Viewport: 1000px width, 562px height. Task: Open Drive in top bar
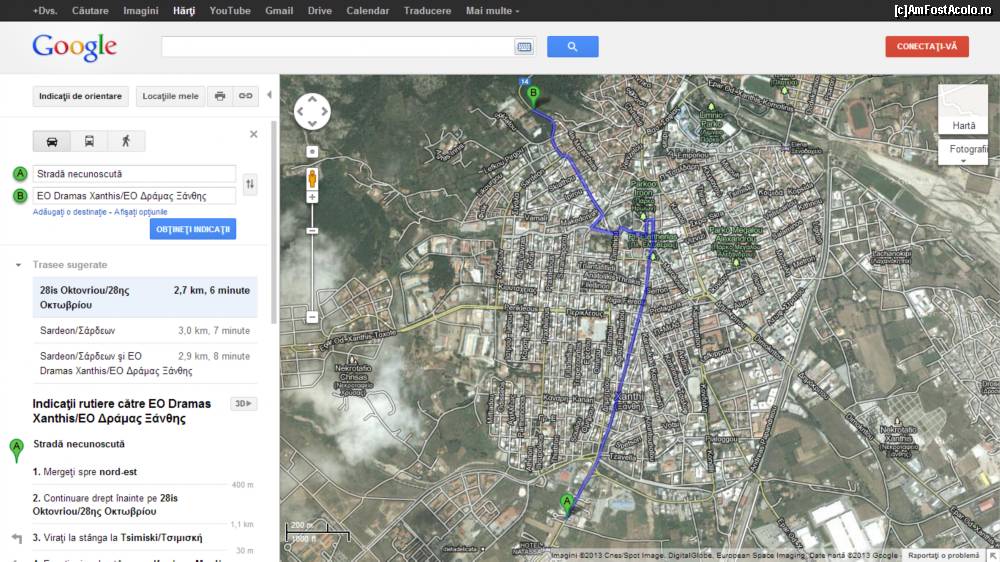click(320, 11)
